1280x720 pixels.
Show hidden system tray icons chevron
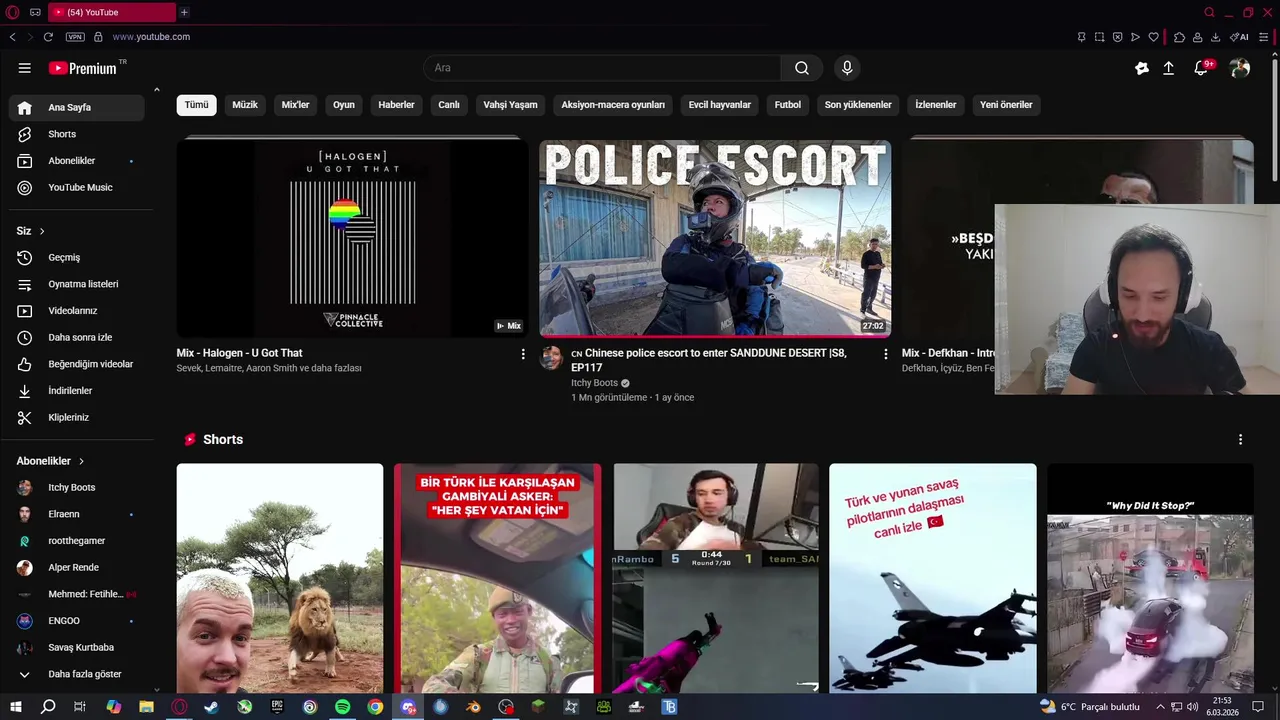tap(1160, 707)
